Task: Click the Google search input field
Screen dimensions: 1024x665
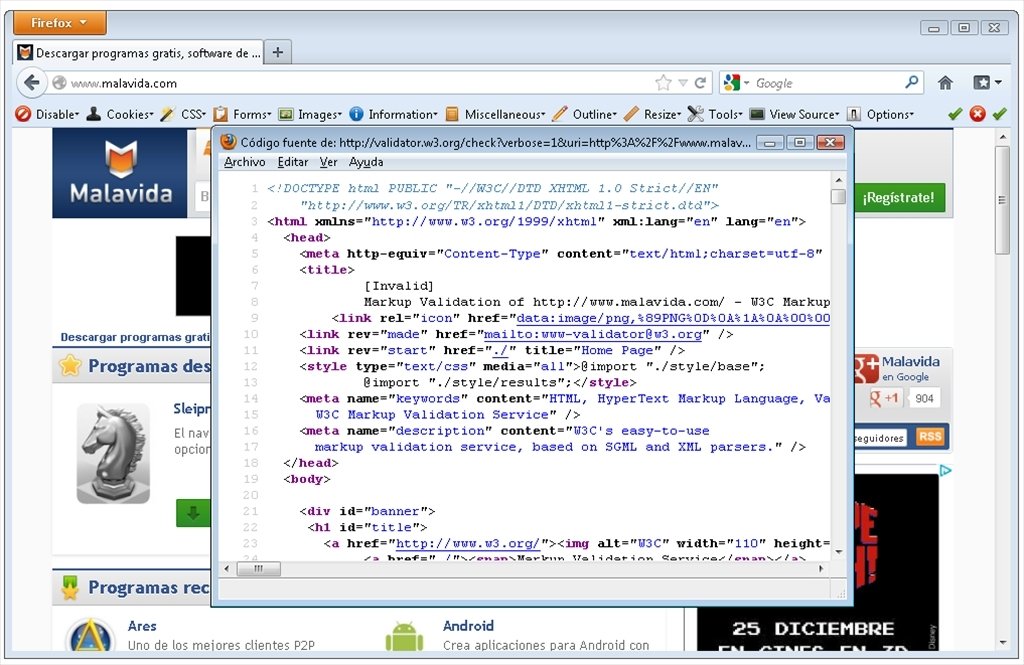Action: [826, 83]
